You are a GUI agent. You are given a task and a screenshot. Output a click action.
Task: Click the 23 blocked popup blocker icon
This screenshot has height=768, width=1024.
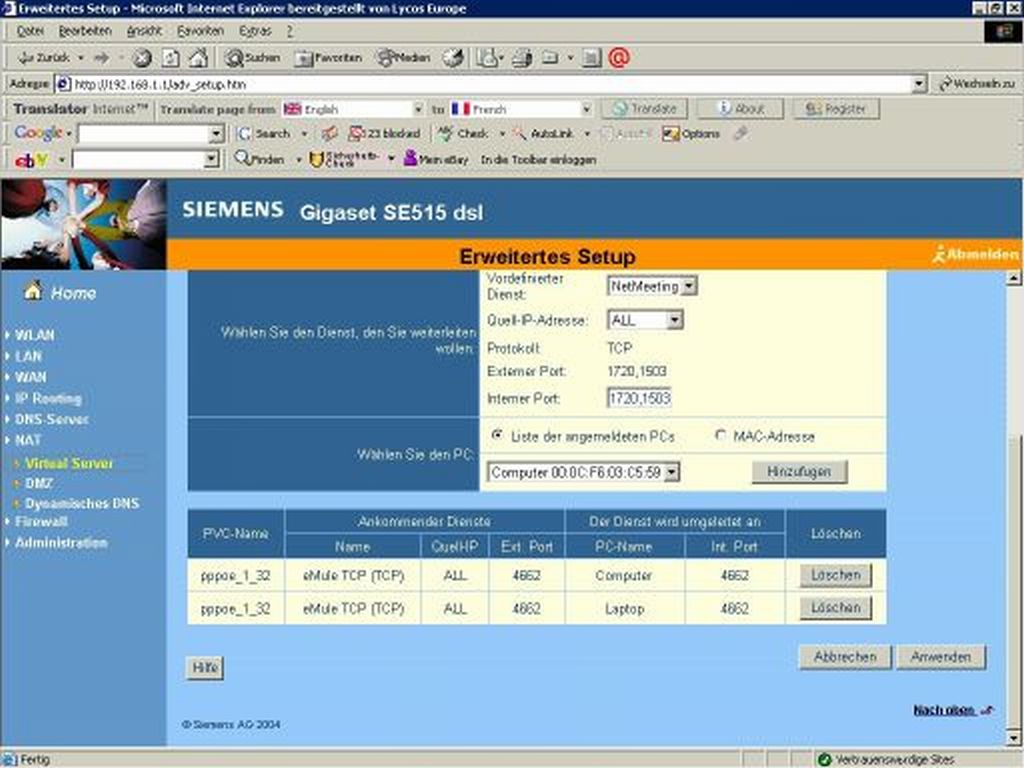coord(384,133)
